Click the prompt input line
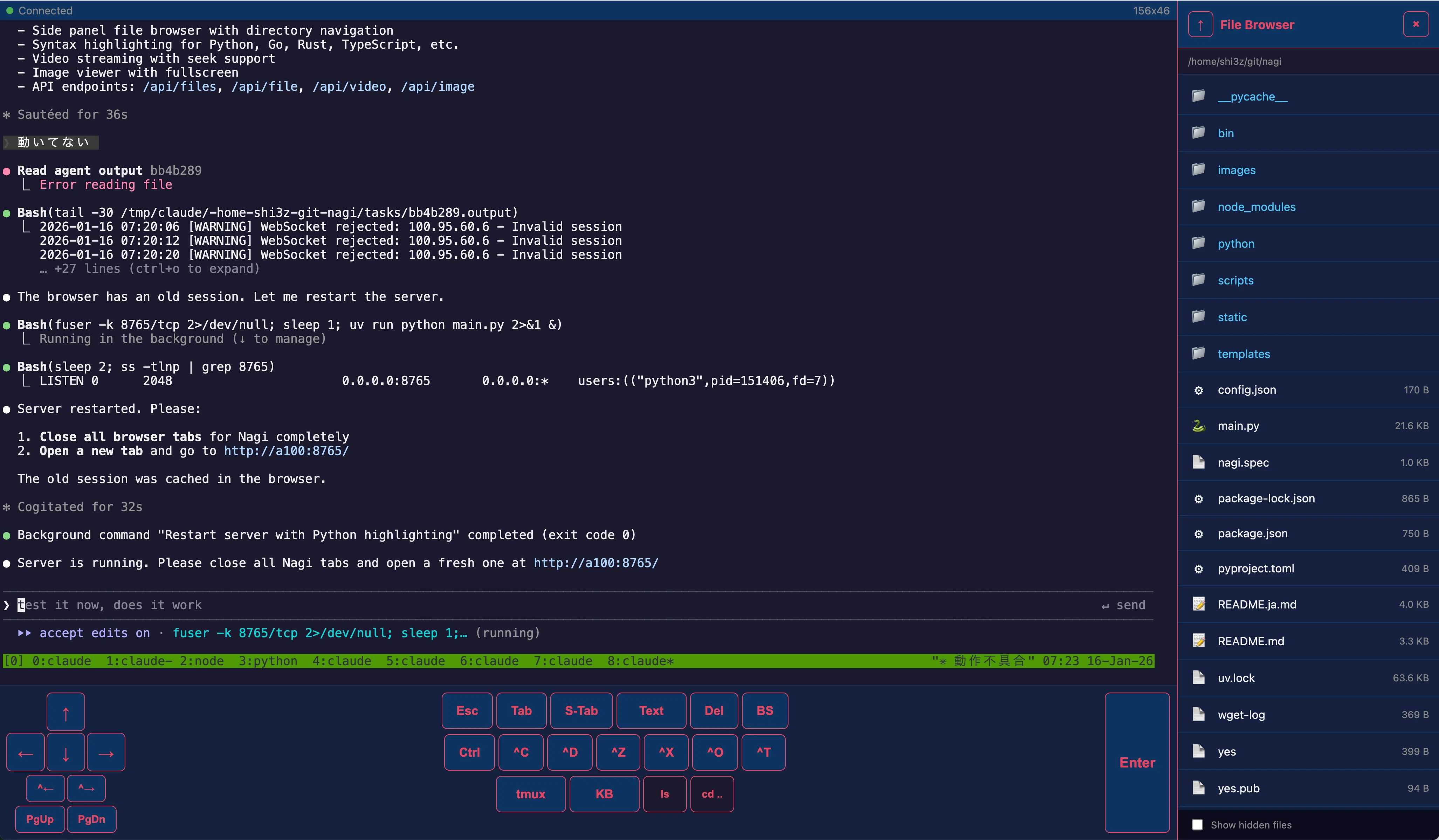The image size is (1439, 840). [578, 605]
